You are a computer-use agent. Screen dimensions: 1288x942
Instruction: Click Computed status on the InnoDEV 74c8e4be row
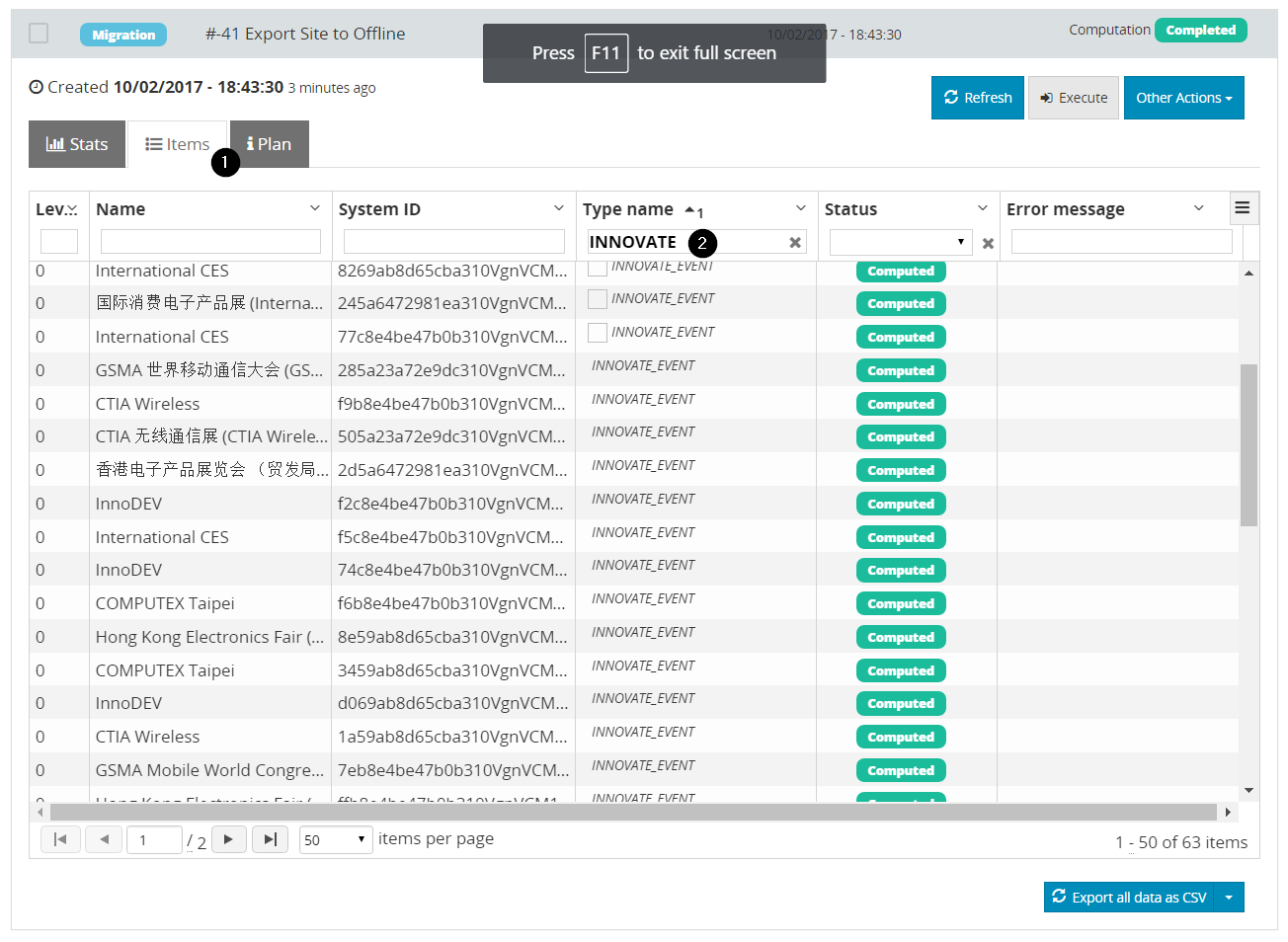(x=901, y=571)
